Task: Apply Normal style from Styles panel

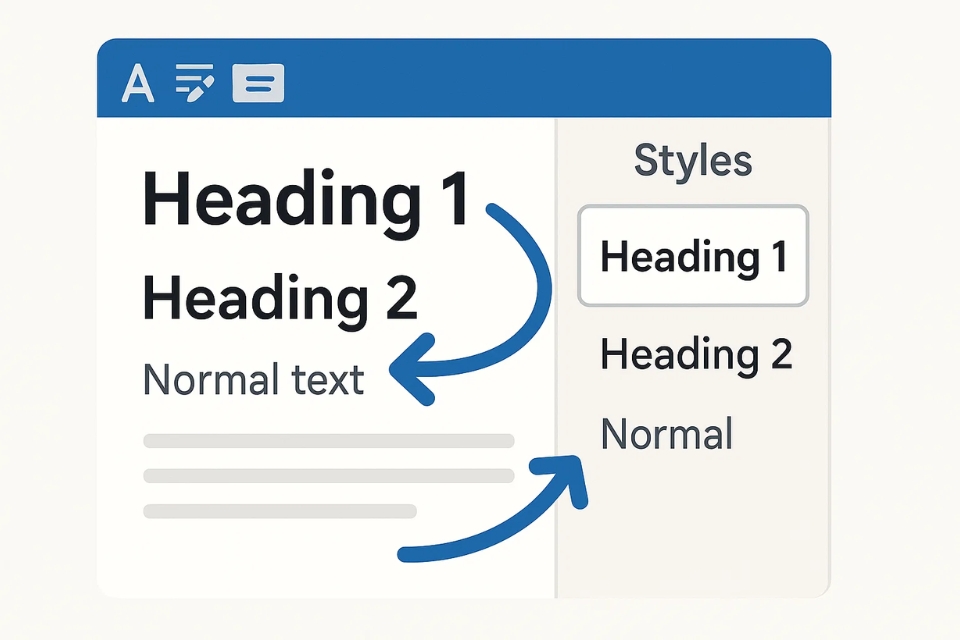Action: click(667, 435)
